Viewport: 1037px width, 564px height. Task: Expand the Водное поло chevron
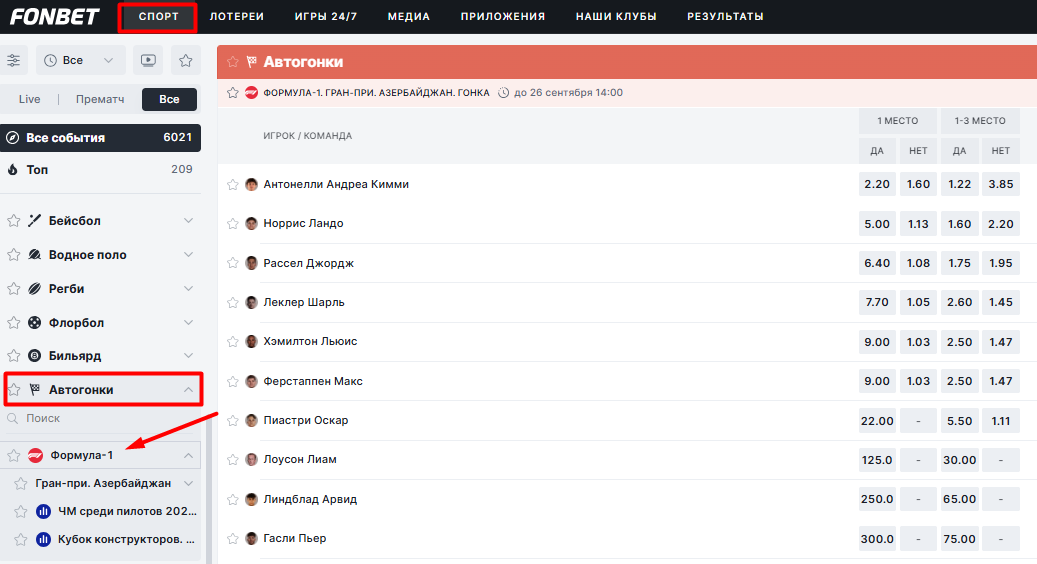pos(188,255)
